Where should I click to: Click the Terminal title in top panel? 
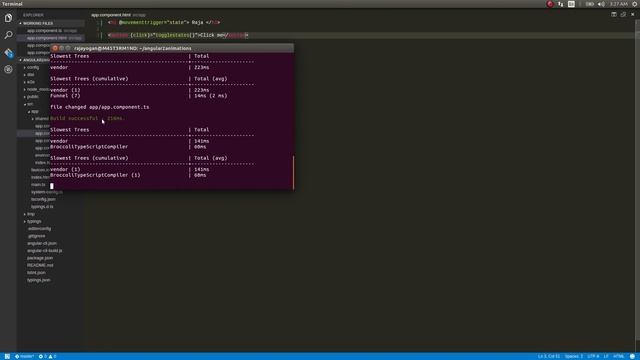[x=12, y=4]
